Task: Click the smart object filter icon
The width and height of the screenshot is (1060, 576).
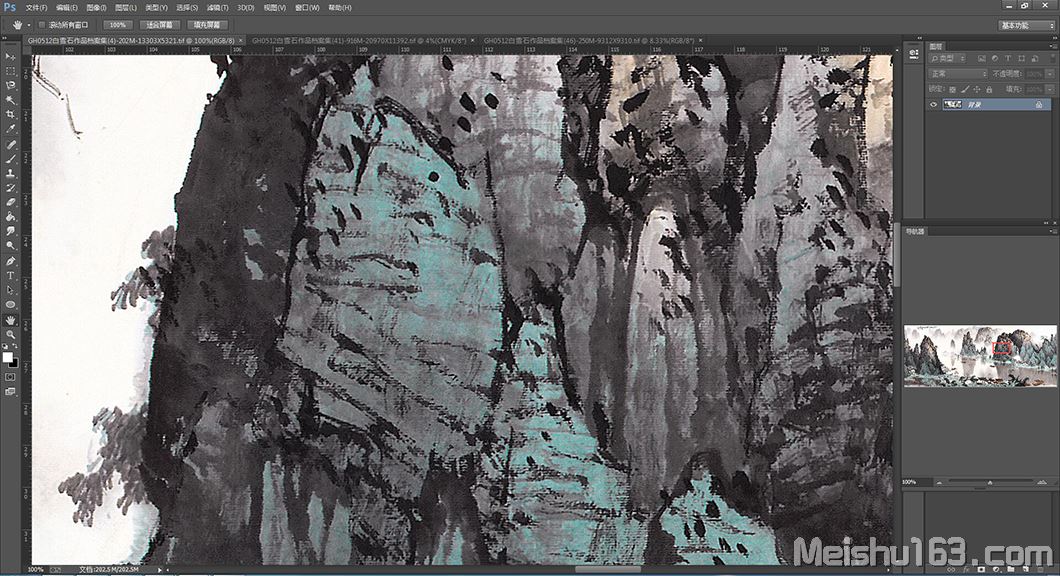Action: (1034, 59)
